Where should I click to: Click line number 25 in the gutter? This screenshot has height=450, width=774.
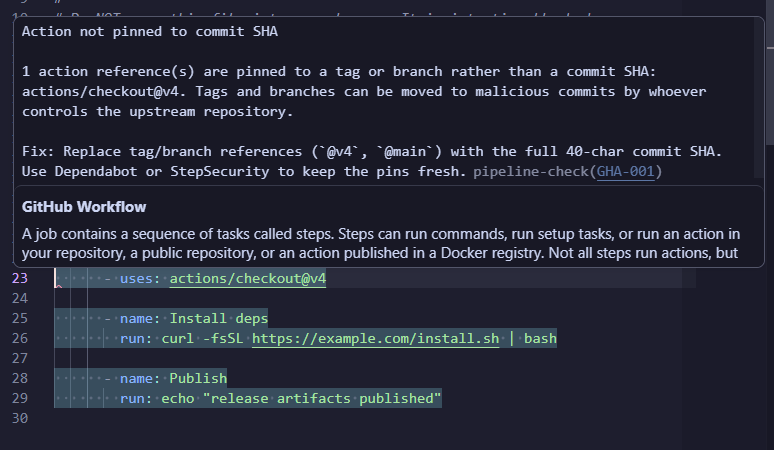pos(20,319)
